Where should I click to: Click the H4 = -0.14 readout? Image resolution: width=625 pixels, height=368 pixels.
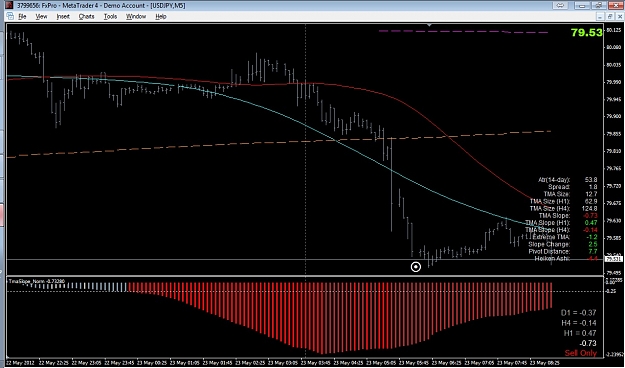pos(578,323)
